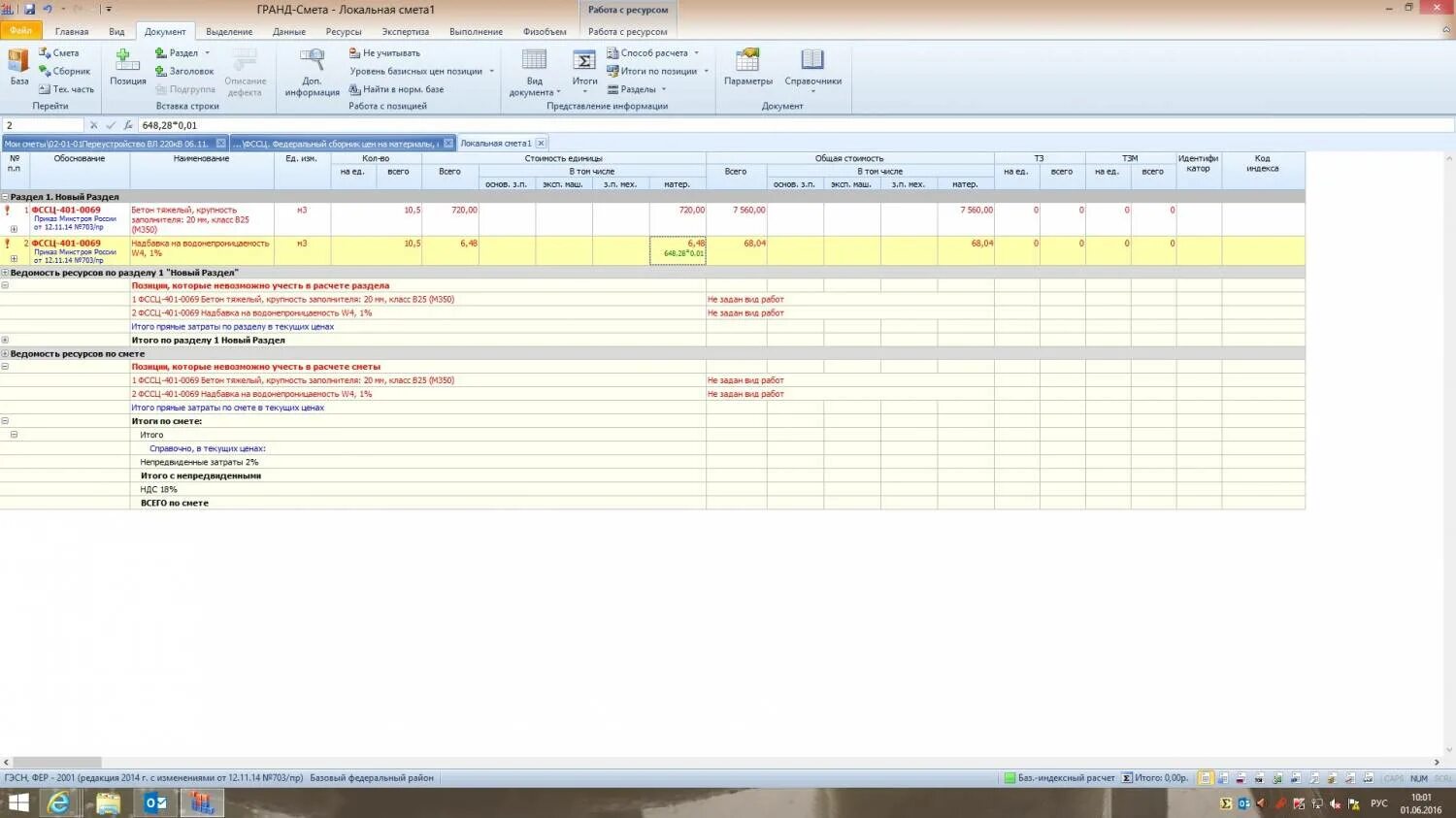Collapse Раздел 1. Новый Раздел
Image resolution: width=1456 pixels, height=818 pixels.
(x=5, y=197)
